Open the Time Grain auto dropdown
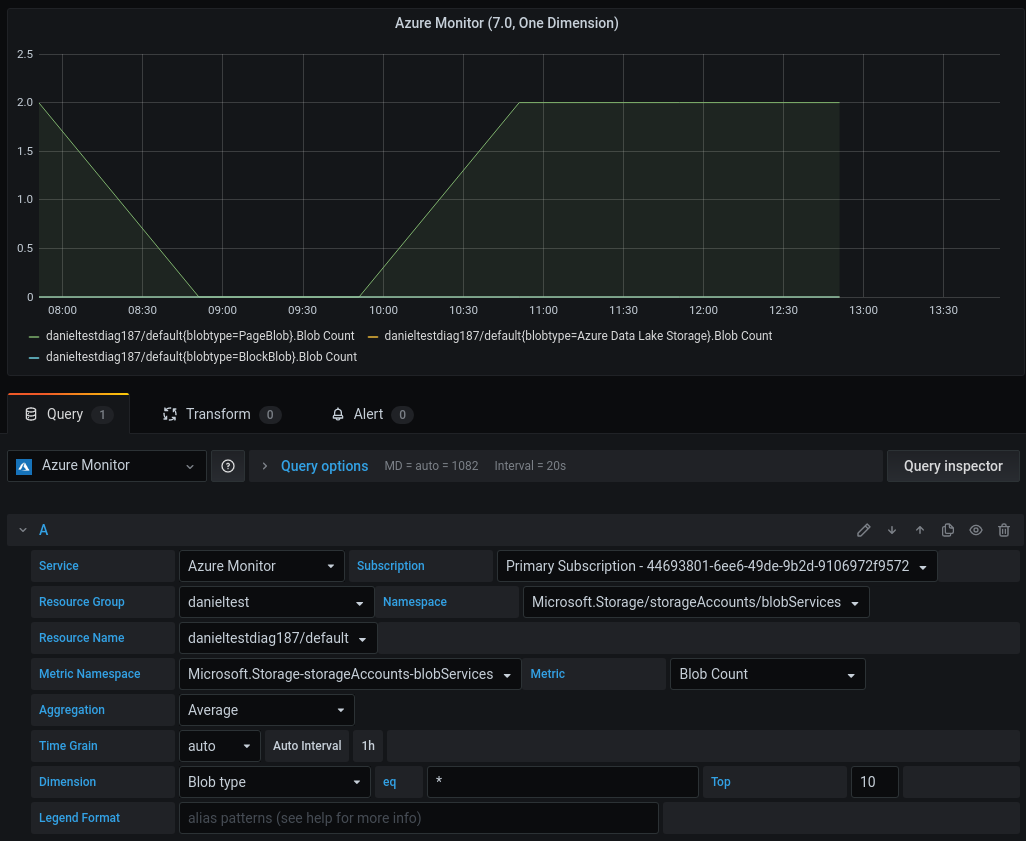The width and height of the screenshot is (1026, 841). pos(220,746)
